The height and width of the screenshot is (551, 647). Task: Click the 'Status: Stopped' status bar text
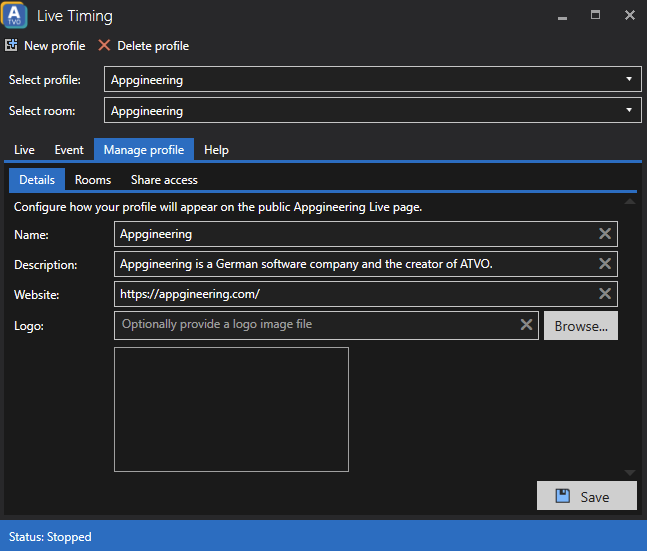tap(50, 537)
